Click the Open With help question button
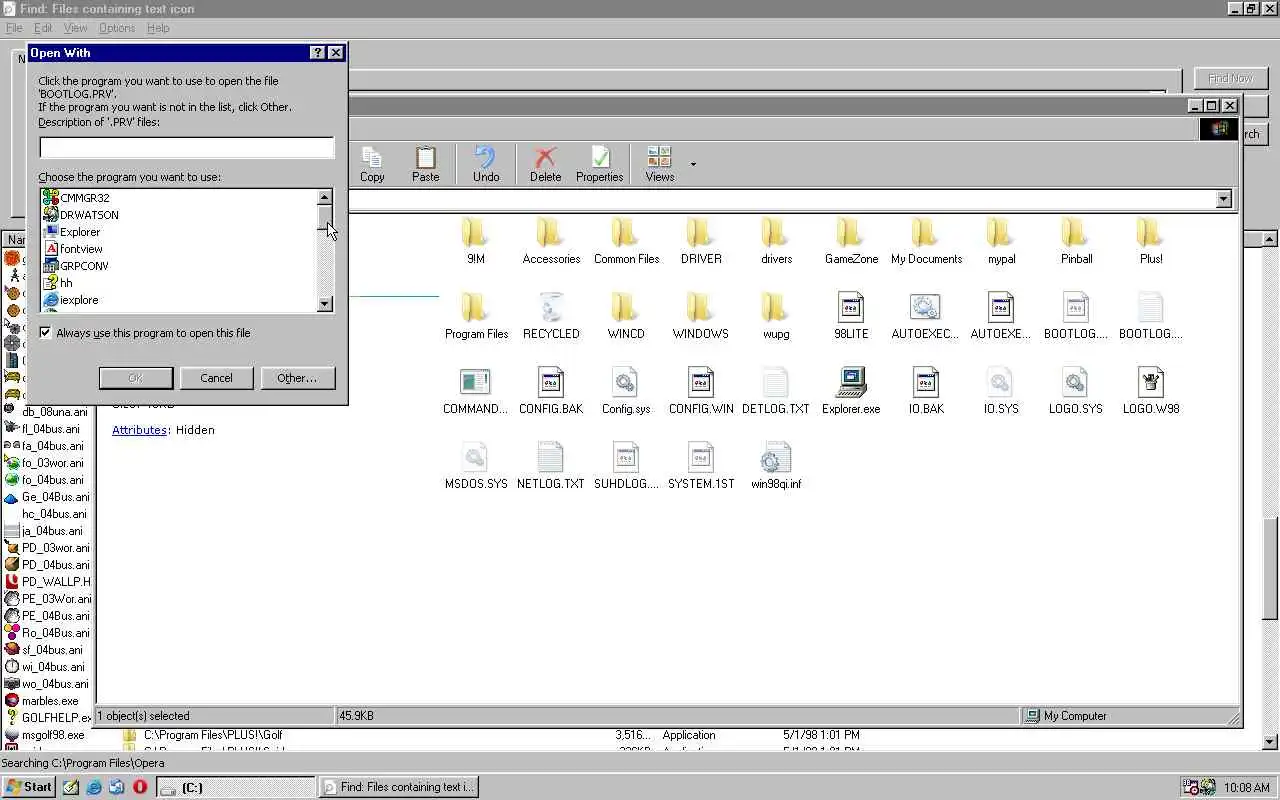1280x800 pixels. click(x=318, y=53)
